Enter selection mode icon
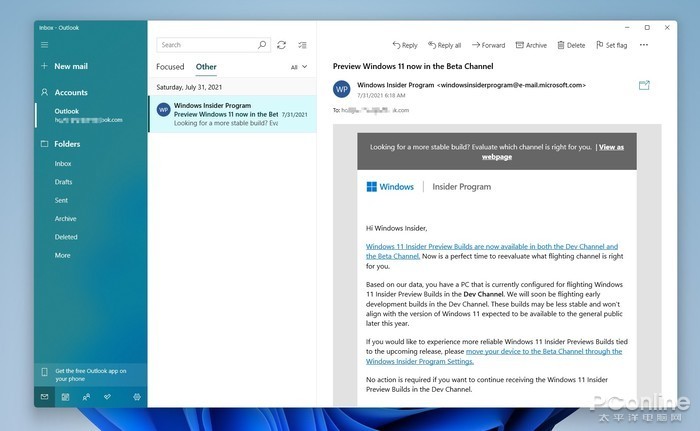The image size is (700, 431). point(303,45)
